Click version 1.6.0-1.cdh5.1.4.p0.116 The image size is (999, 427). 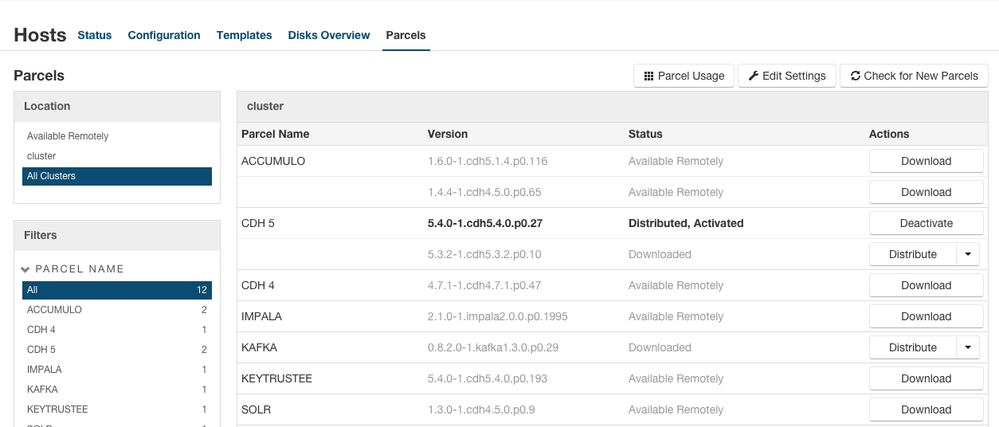click(x=487, y=161)
